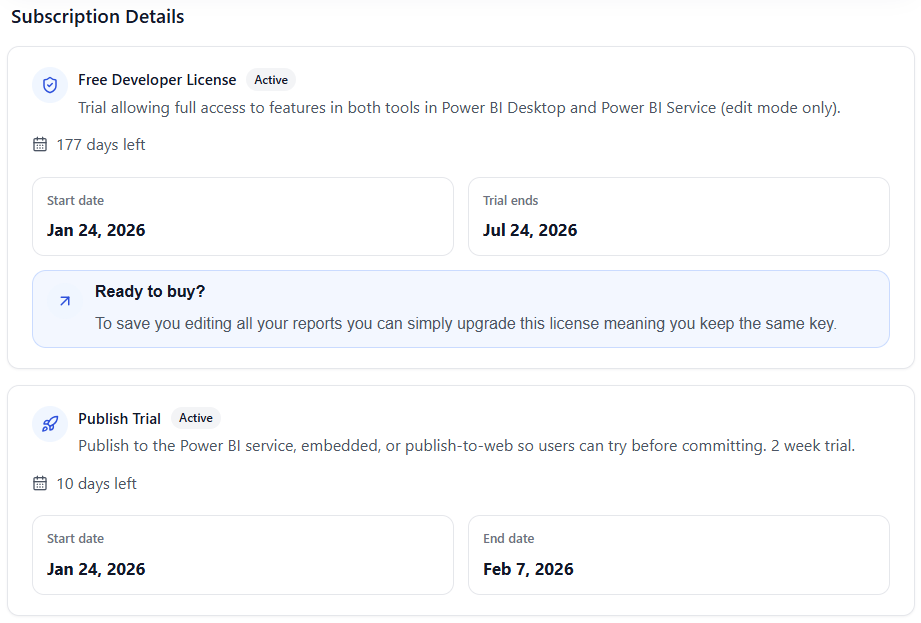
Task: Click the shield icon beside Free Developer License
Action: (x=50, y=85)
